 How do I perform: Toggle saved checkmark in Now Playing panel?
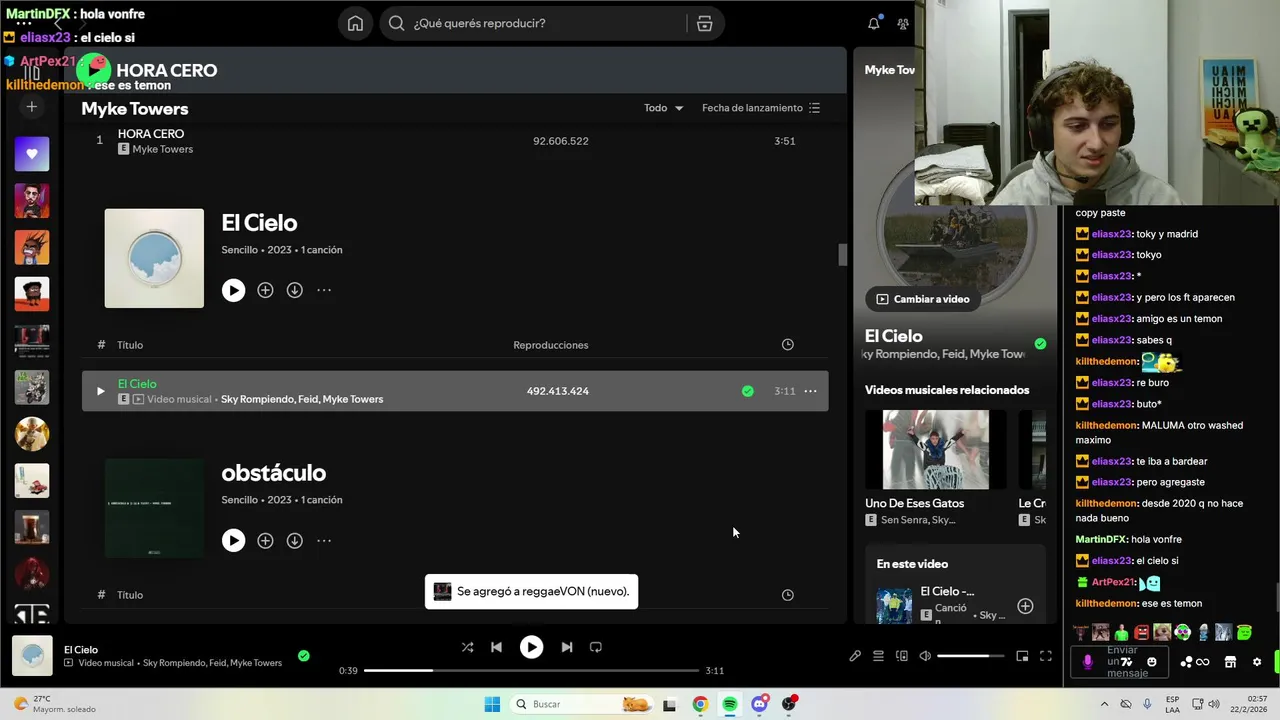(1040, 343)
